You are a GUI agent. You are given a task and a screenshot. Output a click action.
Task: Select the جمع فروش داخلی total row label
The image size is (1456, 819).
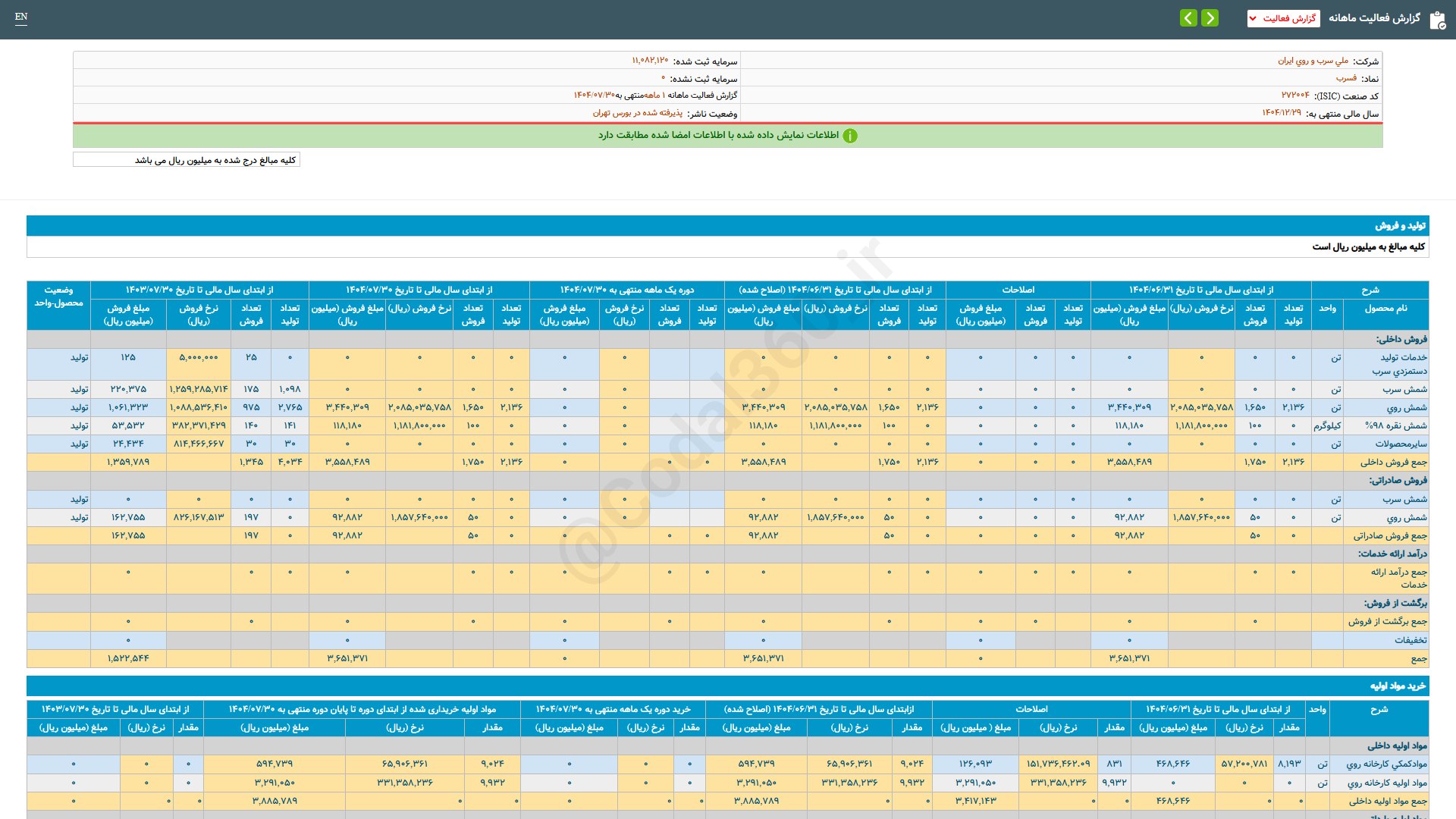[1393, 462]
